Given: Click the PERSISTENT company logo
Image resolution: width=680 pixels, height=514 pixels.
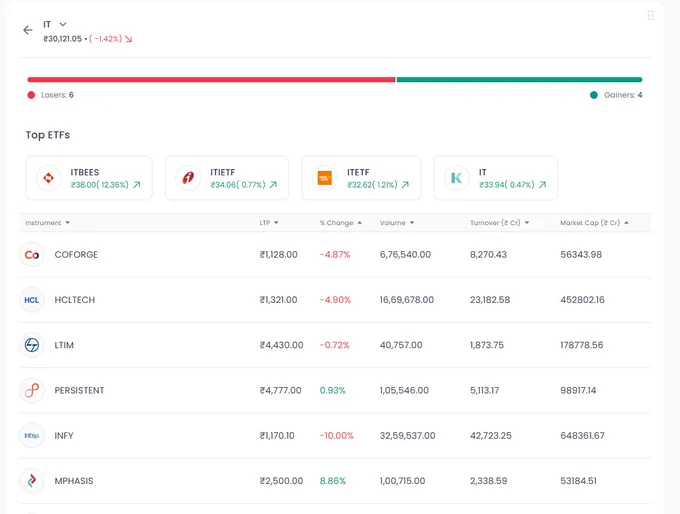Looking at the screenshot, I should (x=32, y=390).
